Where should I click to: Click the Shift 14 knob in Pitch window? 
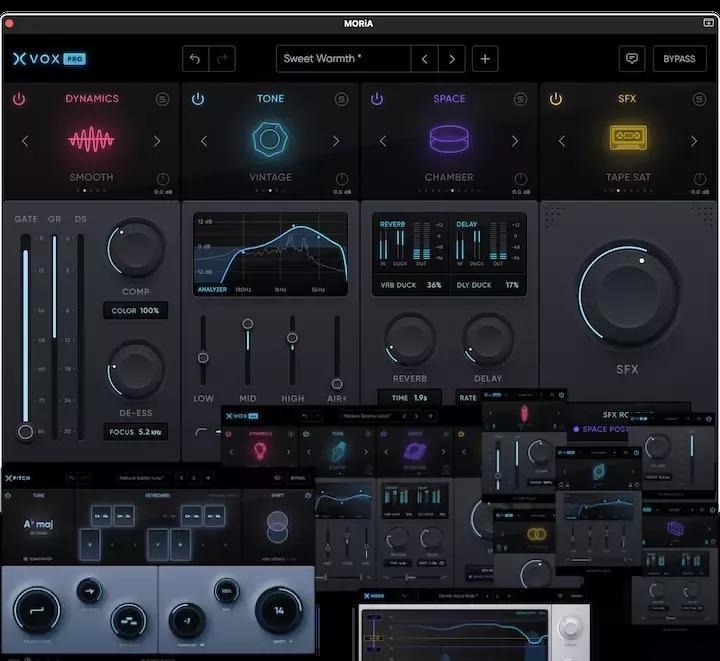[279, 611]
